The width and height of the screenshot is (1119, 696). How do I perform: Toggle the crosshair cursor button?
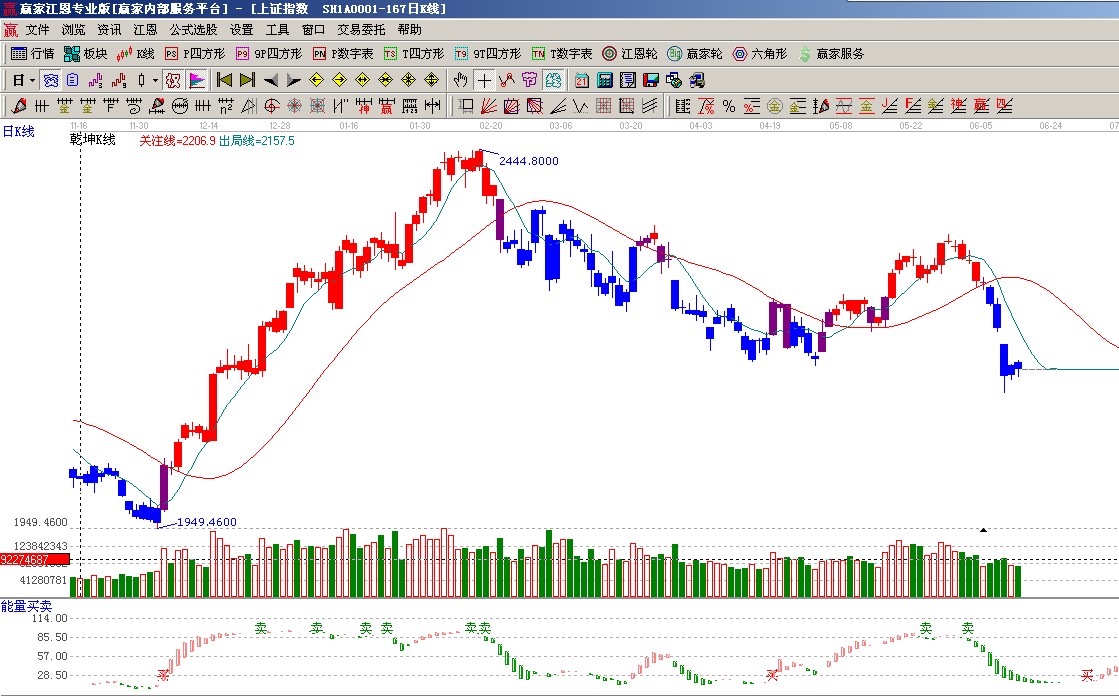tap(484, 80)
